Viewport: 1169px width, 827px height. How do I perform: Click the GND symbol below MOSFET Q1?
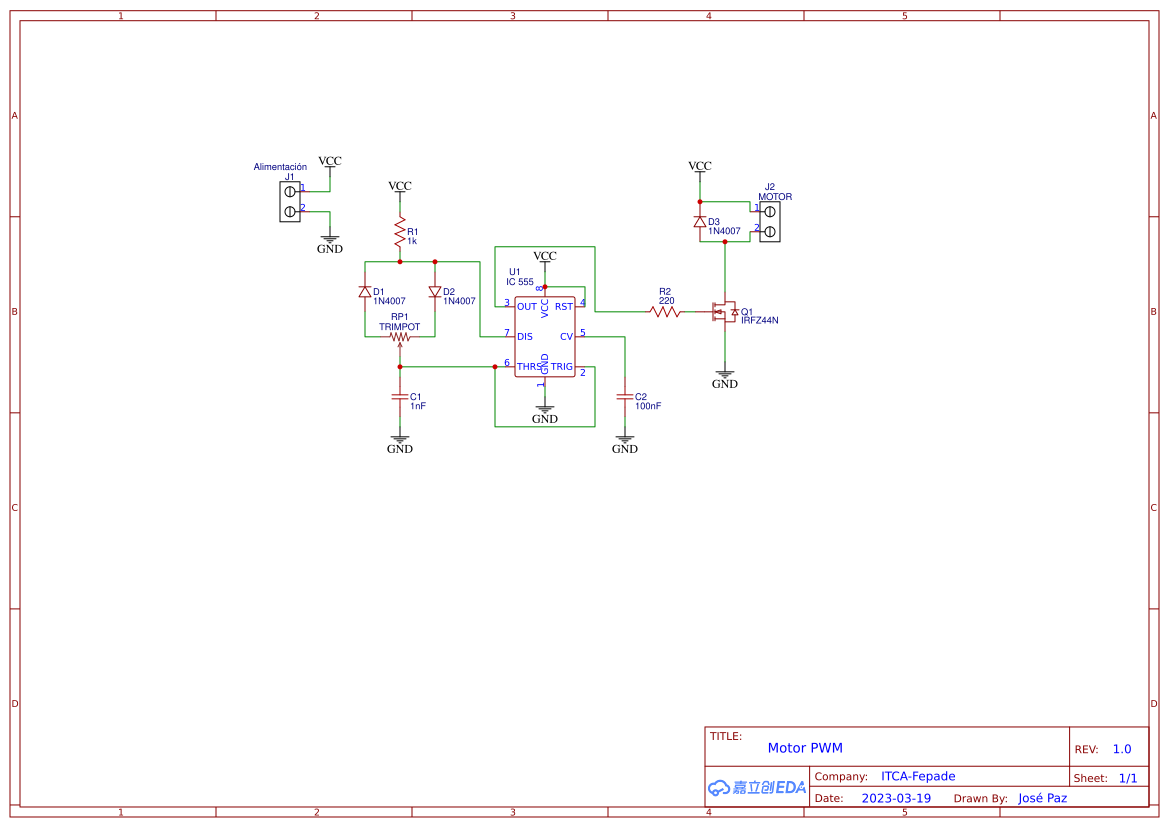coord(724,373)
